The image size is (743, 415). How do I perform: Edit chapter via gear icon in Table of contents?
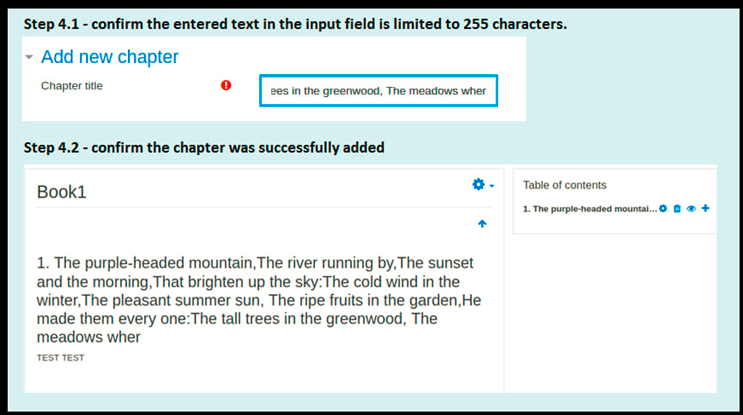click(x=663, y=208)
